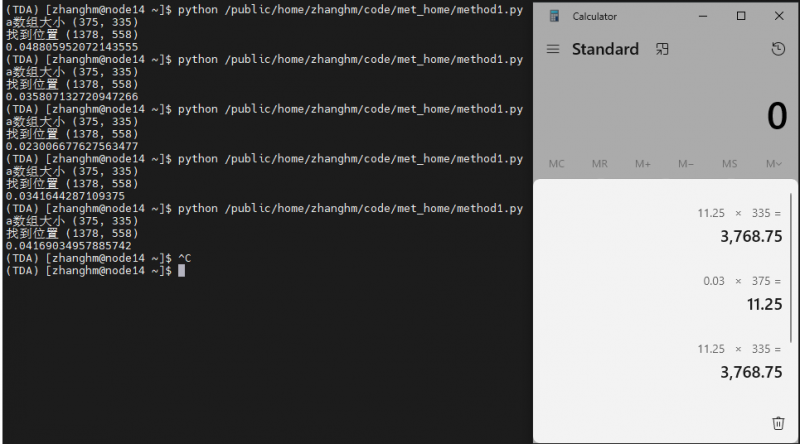The image size is (800, 444).
Task: Clear all history with trash icon
Action: (778, 423)
